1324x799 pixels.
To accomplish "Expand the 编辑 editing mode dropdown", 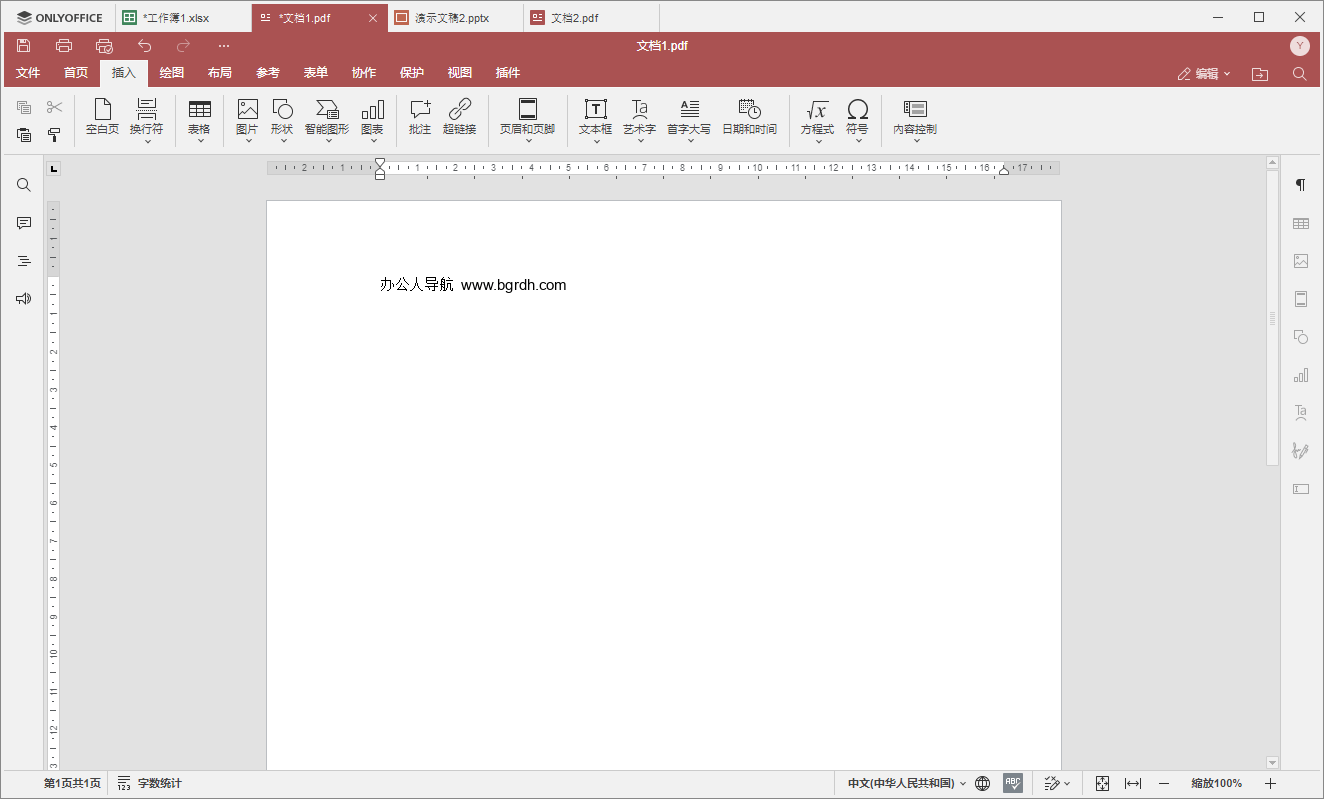I will [1205, 74].
